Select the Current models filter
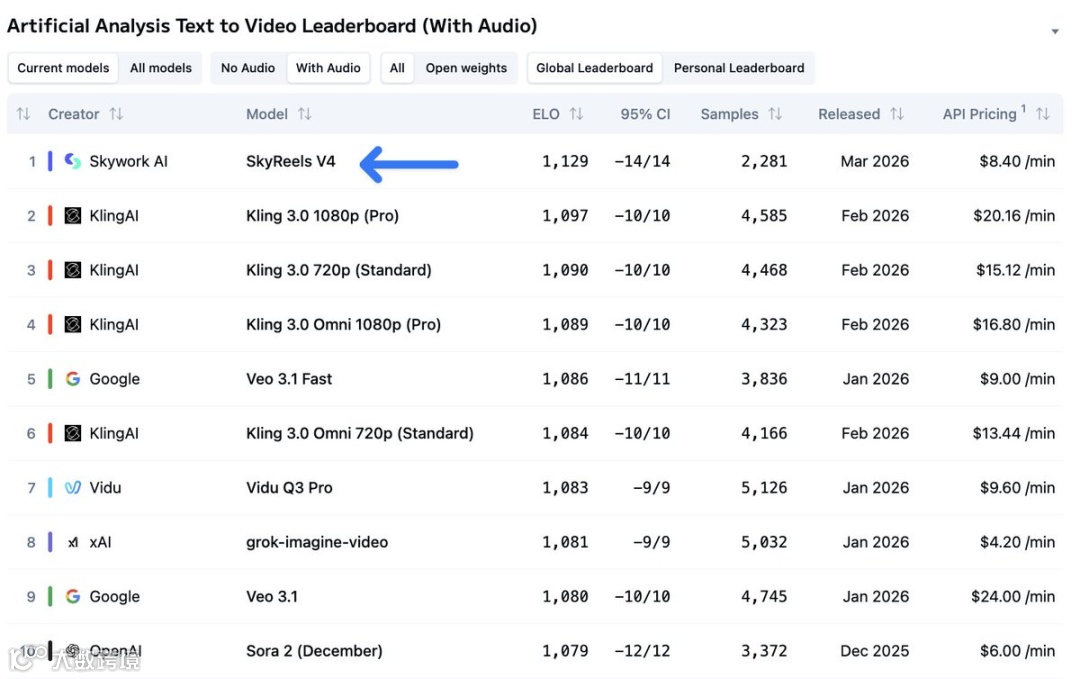Screen dimensions: 1080x679 coord(63,68)
